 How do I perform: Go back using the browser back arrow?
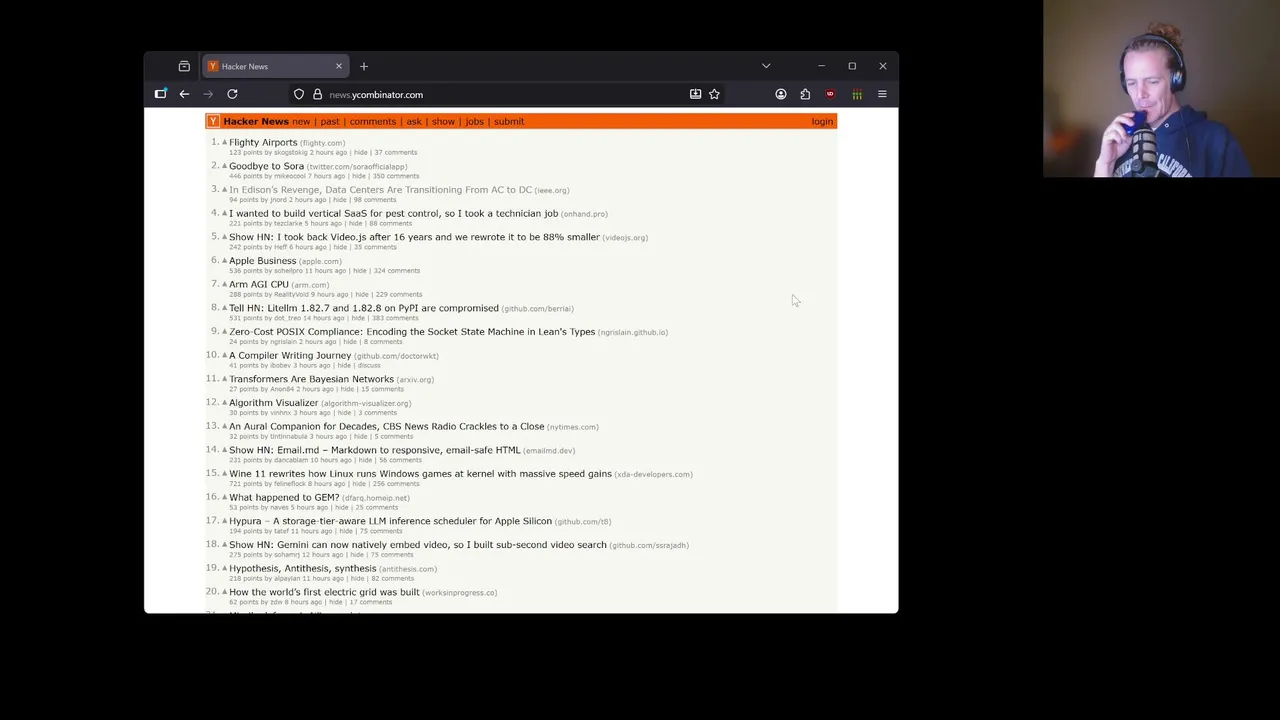click(184, 94)
